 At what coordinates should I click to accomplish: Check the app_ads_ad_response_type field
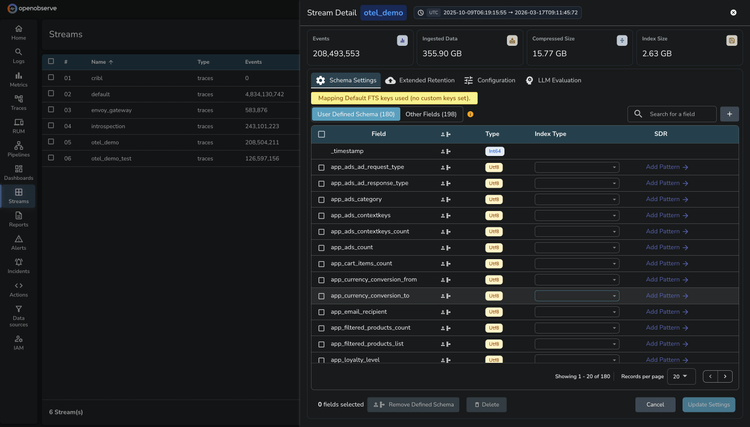pos(321,184)
